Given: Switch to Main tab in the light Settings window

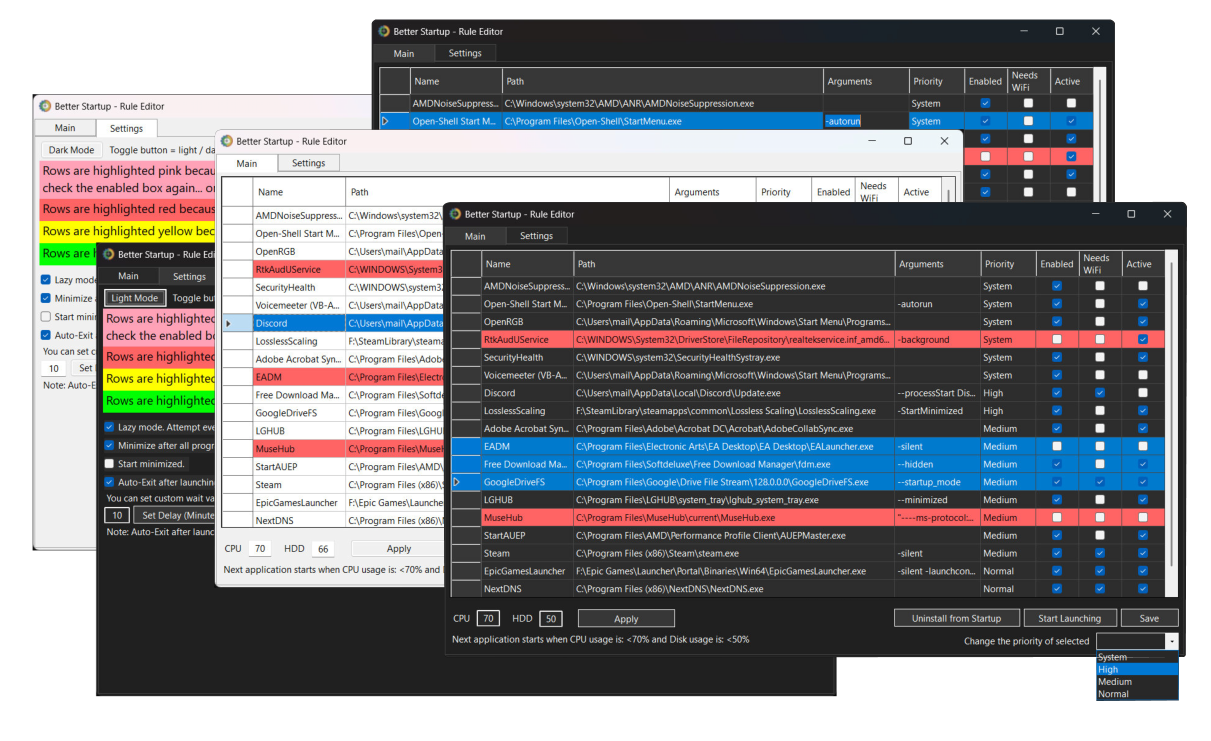Looking at the screenshot, I should point(65,128).
